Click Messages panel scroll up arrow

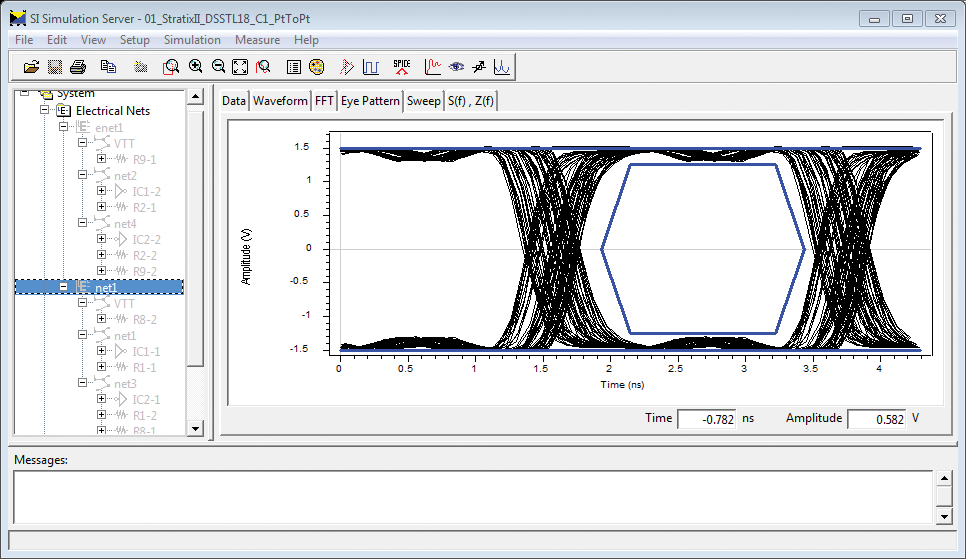pyautogui.click(x=944, y=478)
